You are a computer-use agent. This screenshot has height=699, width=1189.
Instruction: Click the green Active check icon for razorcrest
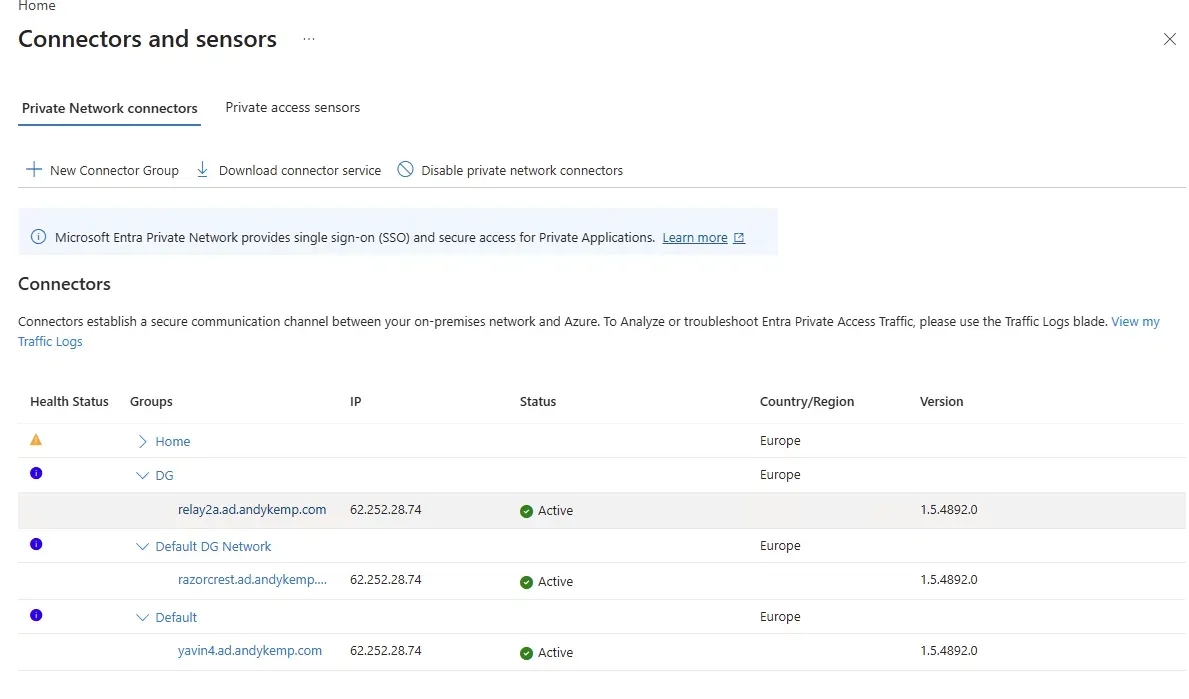pos(526,582)
